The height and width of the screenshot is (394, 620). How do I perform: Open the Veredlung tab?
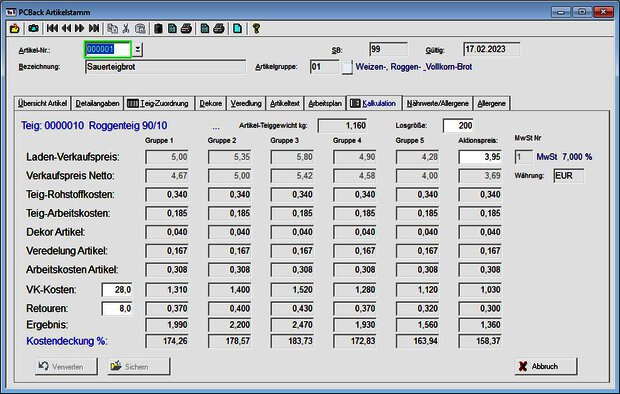(x=246, y=103)
